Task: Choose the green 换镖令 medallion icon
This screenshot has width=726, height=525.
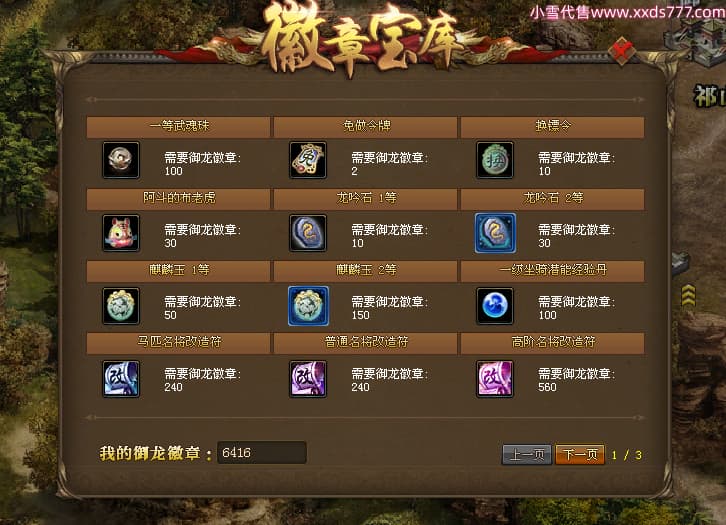Action: pyautogui.click(x=495, y=160)
